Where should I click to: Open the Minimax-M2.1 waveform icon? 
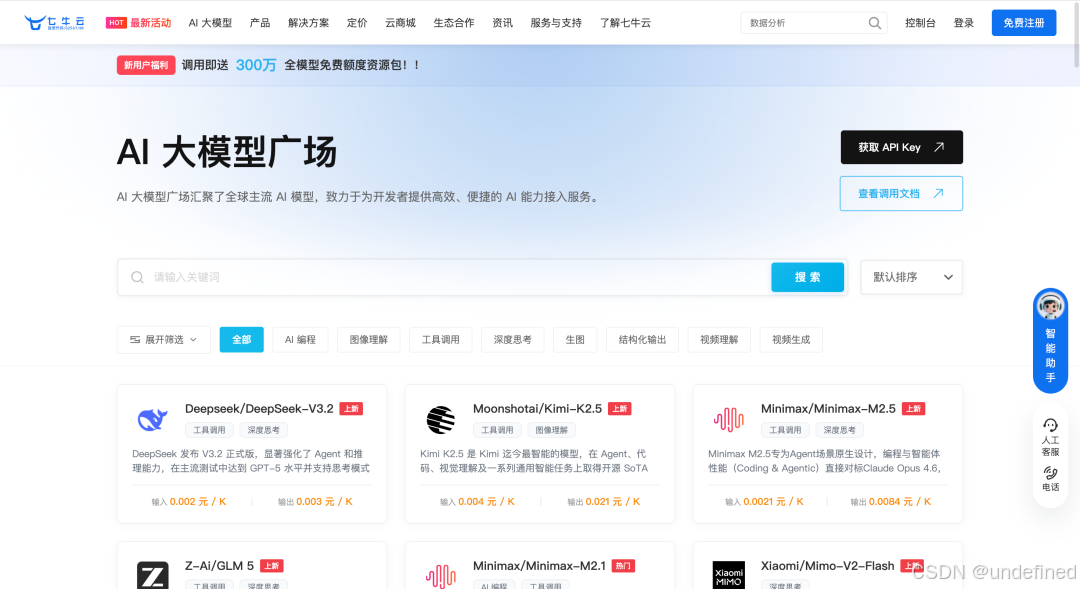[441, 576]
